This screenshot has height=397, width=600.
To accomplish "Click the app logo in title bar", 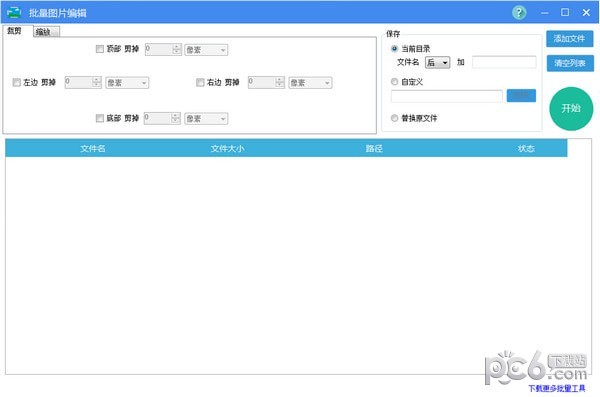I will point(14,13).
